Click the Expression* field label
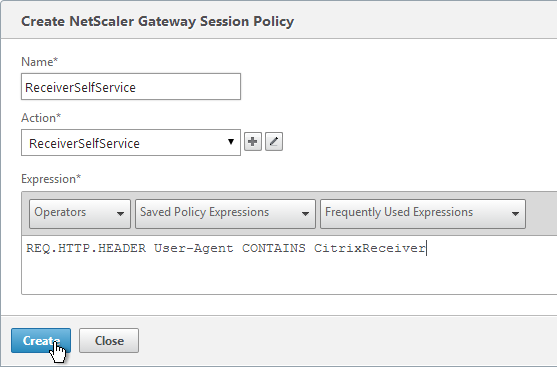557x367 pixels. click(x=51, y=179)
